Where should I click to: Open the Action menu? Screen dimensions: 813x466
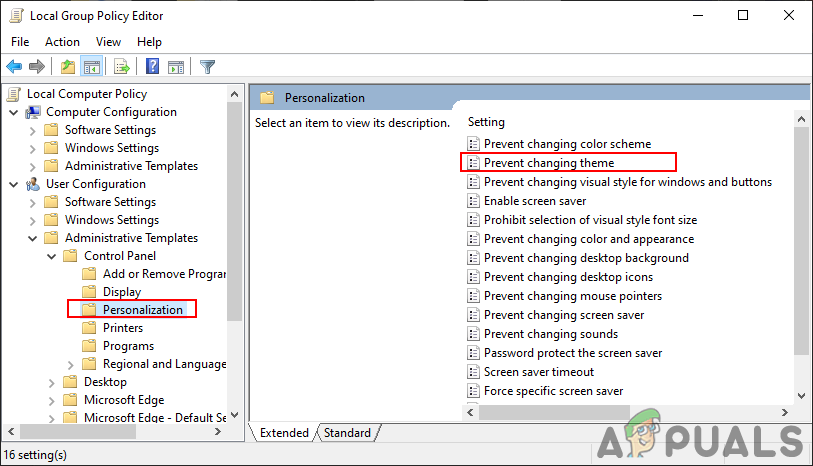coord(62,42)
